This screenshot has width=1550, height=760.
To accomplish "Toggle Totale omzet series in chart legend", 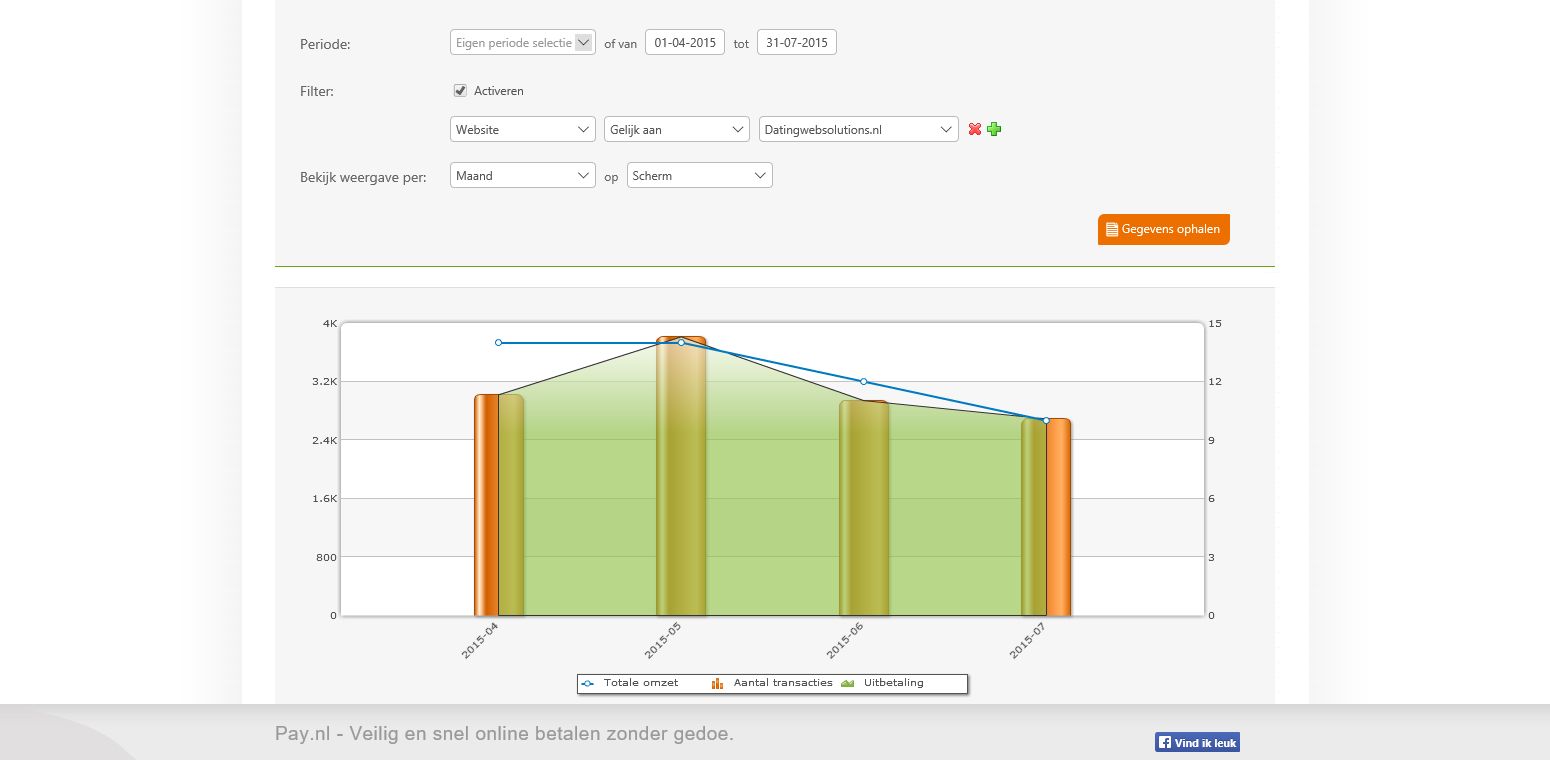I will tap(630, 683).
